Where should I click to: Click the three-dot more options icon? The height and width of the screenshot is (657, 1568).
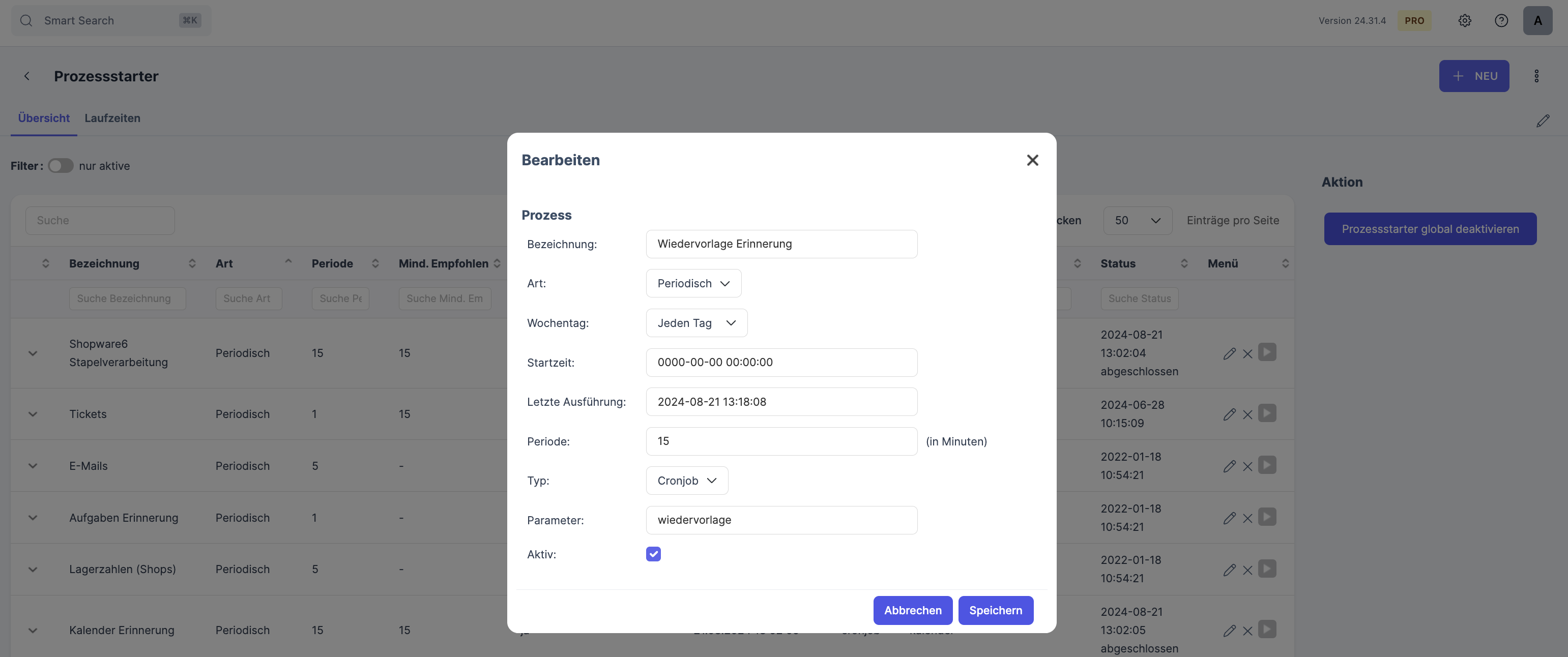coord(1536,76)
